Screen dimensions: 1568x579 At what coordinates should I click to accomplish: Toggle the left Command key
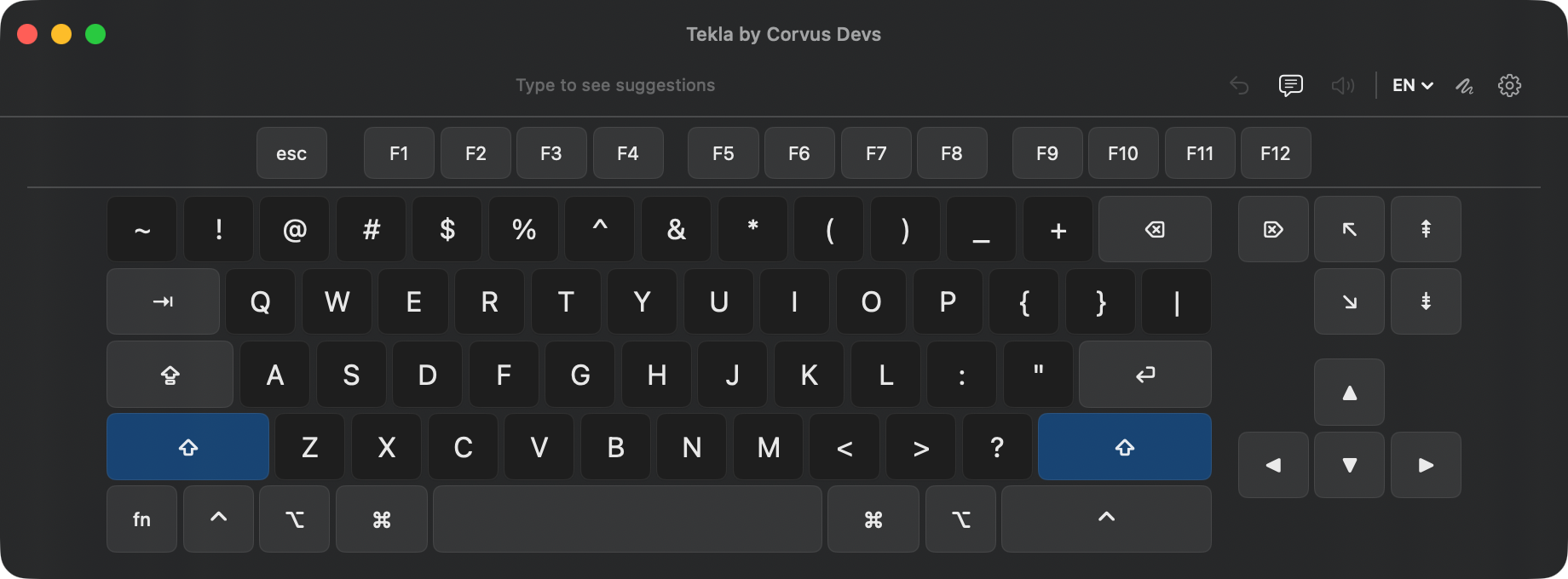(382, 519)
